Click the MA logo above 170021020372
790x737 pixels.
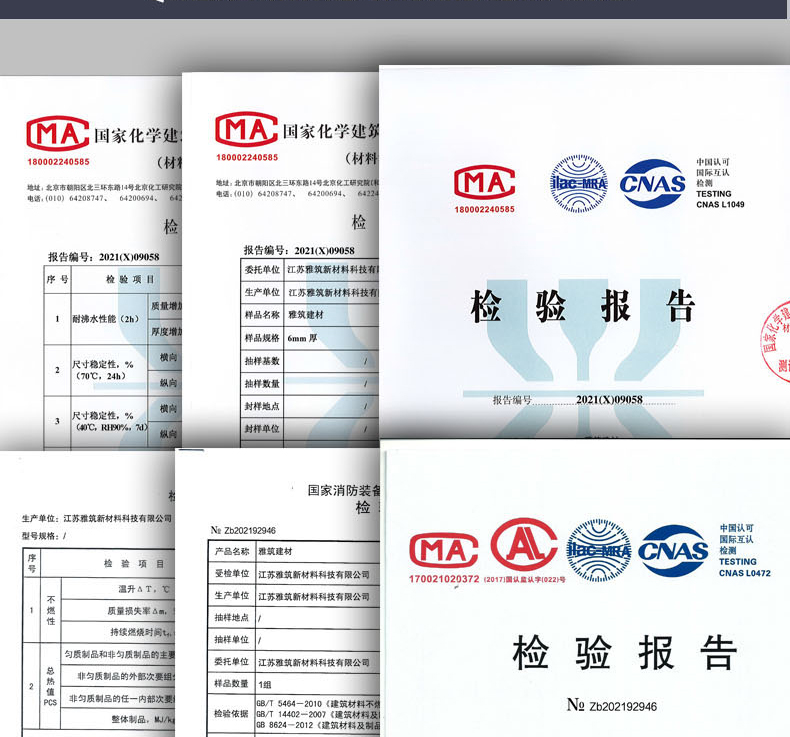pyautogui.click(x=443, y=550)
